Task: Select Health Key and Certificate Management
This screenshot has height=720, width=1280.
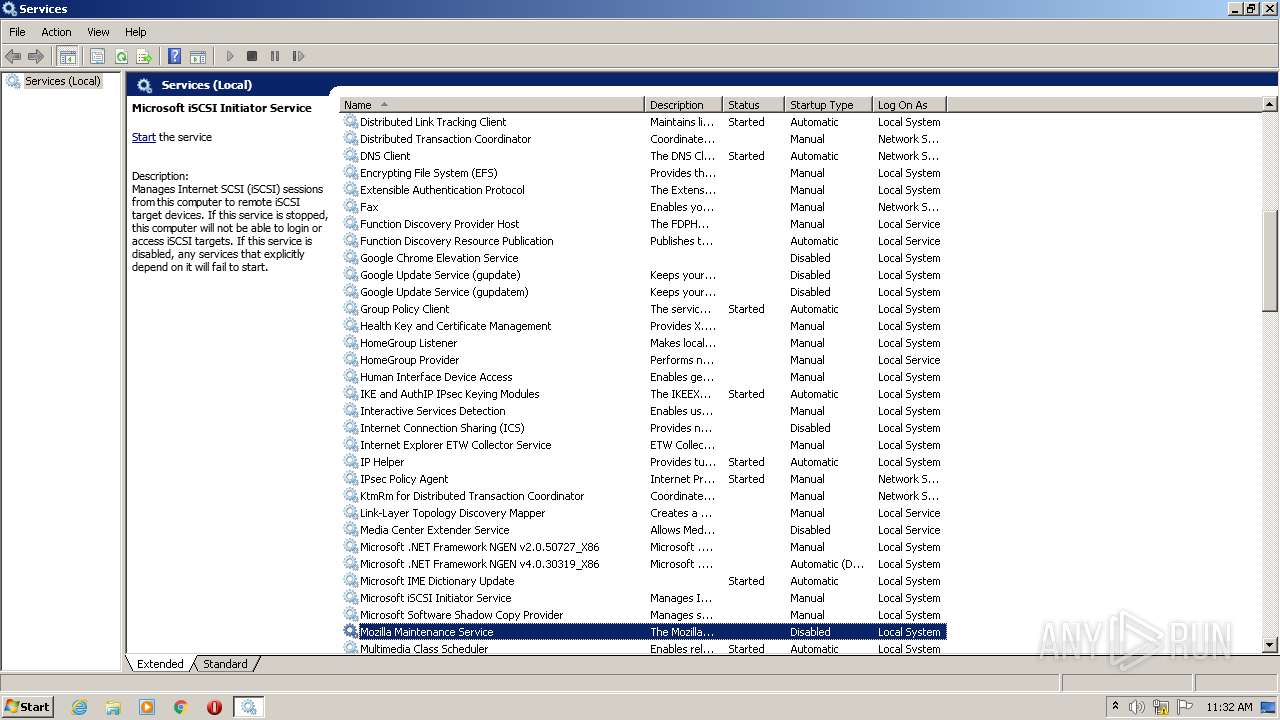Action: [643, 326]
